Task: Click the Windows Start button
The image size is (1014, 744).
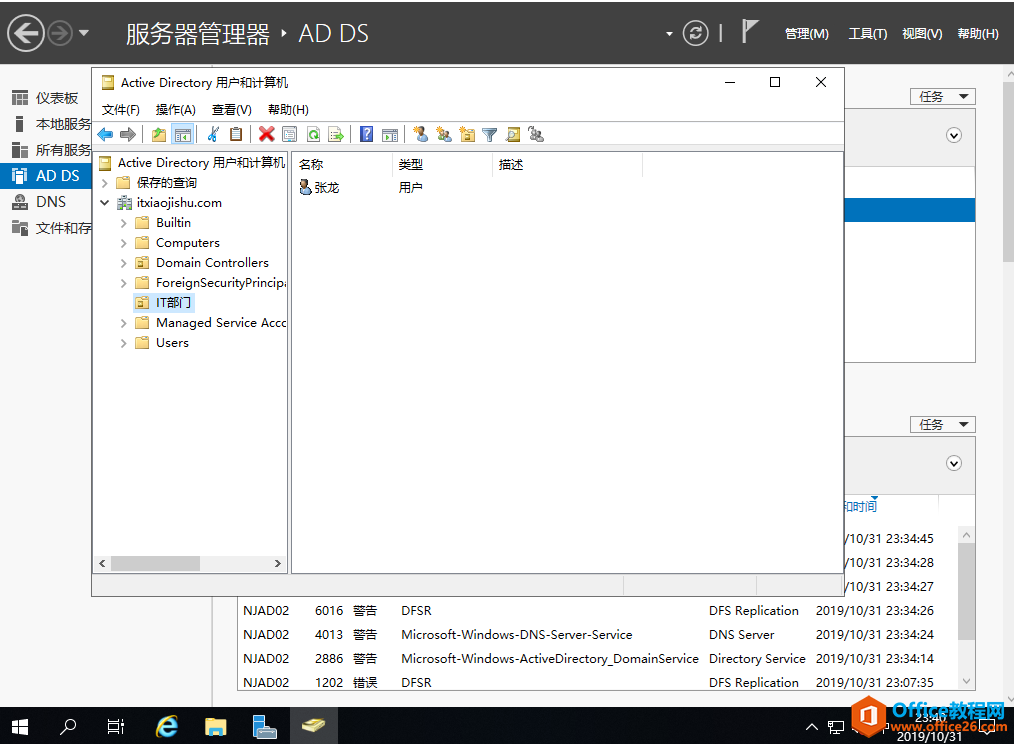Action: (x=20, y=727)
